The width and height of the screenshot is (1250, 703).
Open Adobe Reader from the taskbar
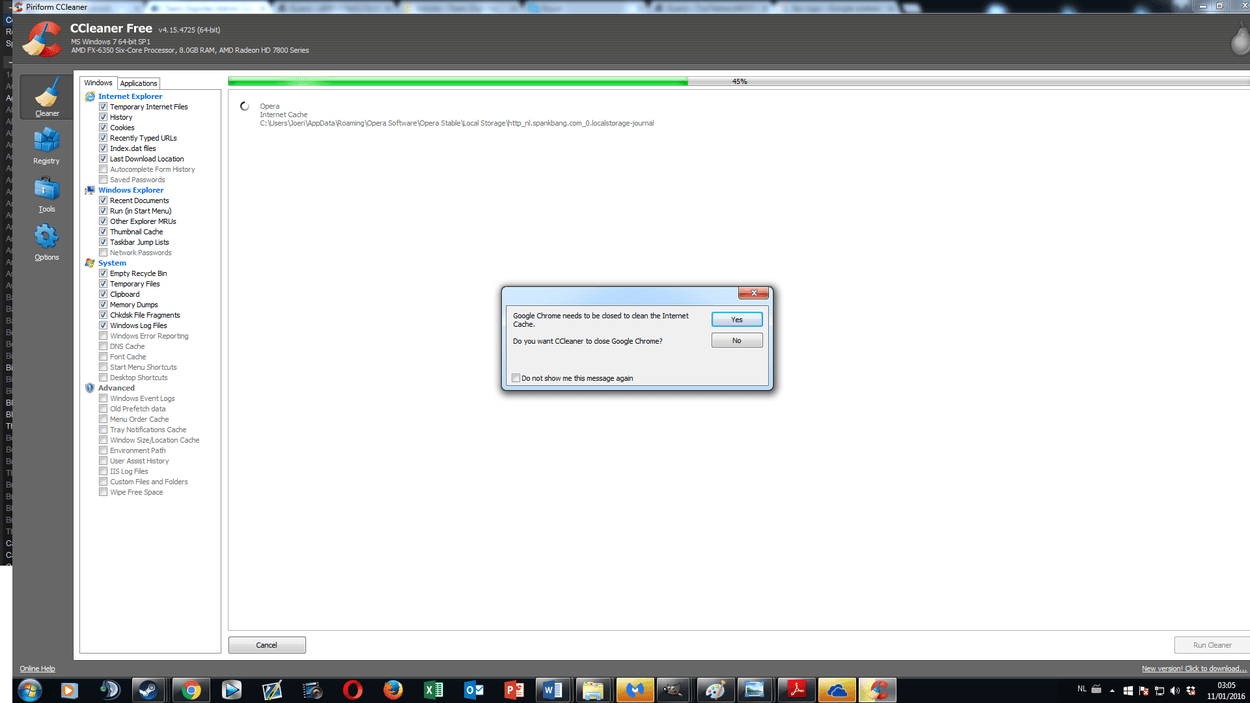pyautogui.click(x=797, y=690)
